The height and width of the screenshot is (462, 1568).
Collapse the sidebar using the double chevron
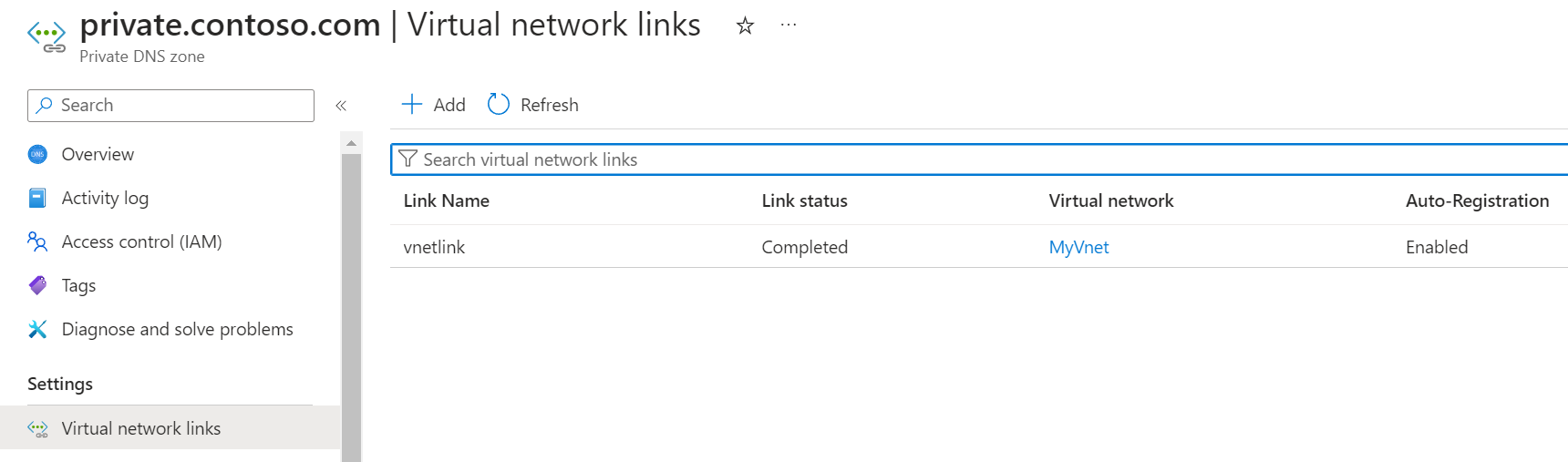(x=341, y=106)
